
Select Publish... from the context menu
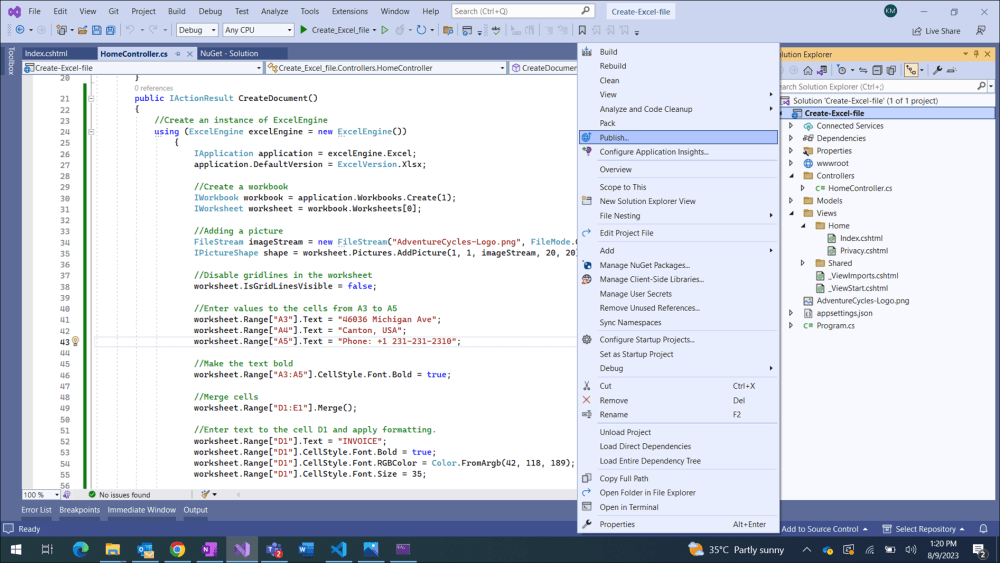[x=614, y=137]
